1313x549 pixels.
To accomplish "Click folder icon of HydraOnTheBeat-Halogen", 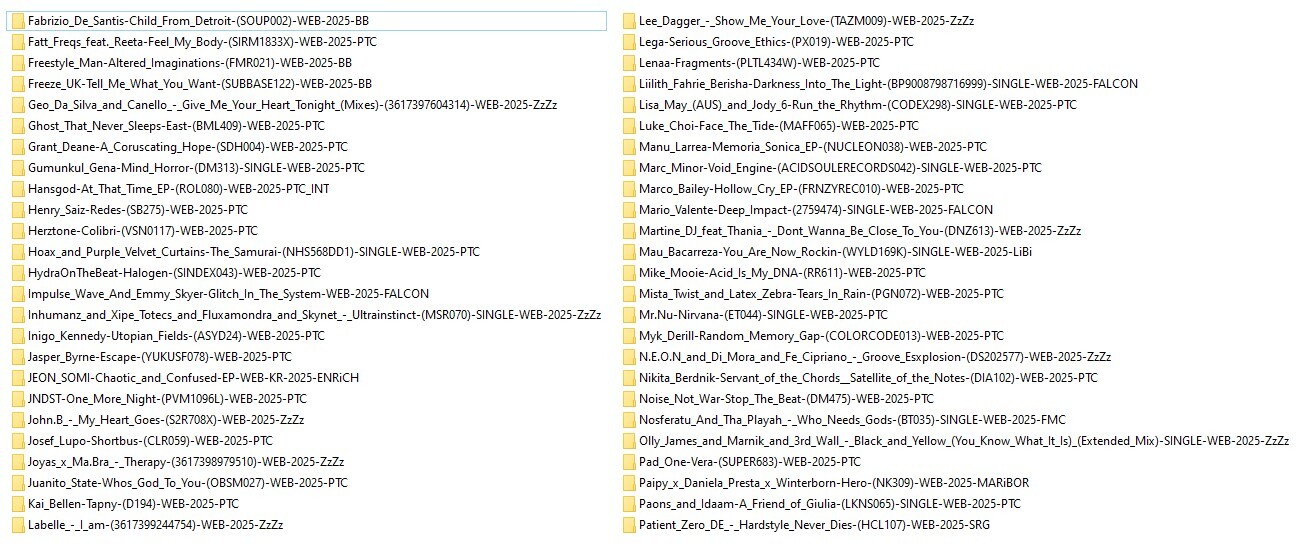I will pos(17,273).
